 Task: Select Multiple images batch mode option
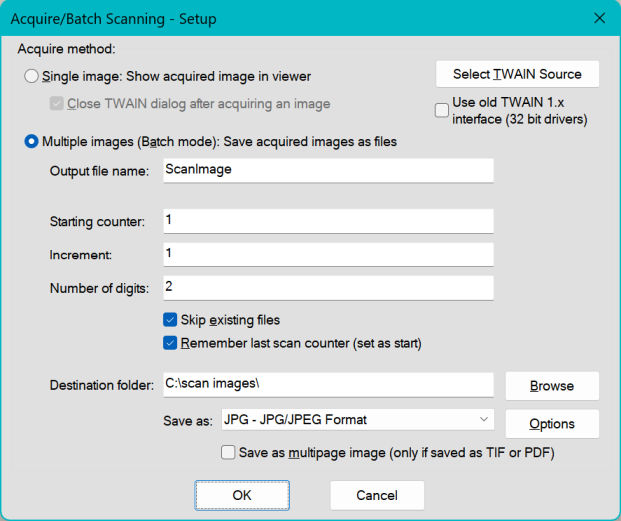(32, 142)
